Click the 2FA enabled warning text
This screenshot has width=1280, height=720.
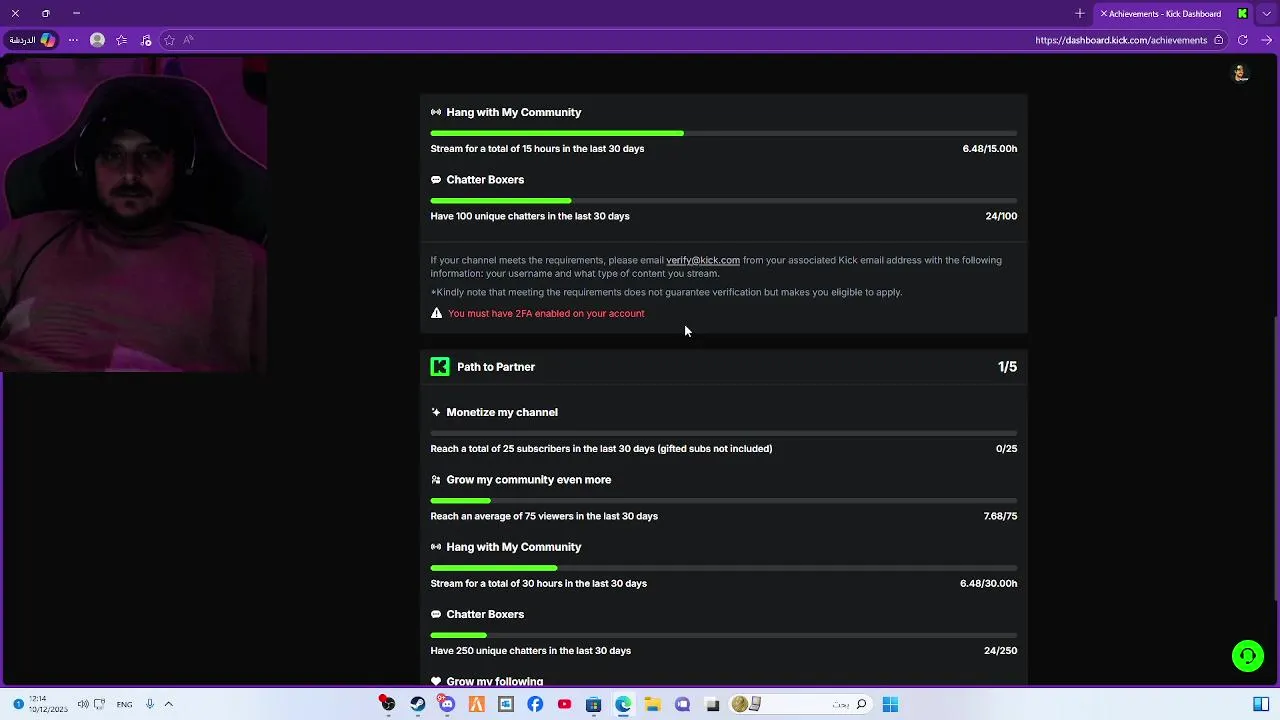[x=546, y=313]
